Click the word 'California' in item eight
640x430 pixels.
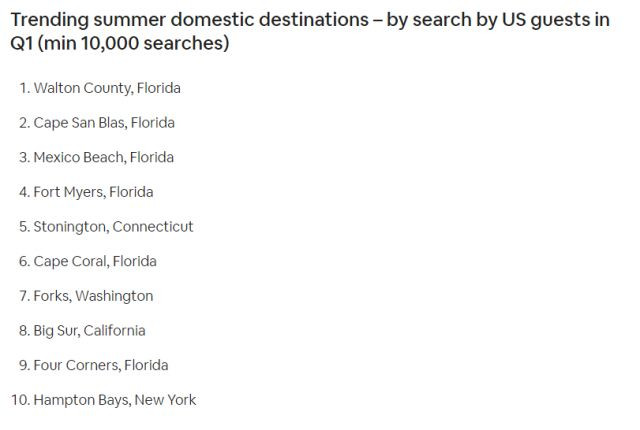115,331
